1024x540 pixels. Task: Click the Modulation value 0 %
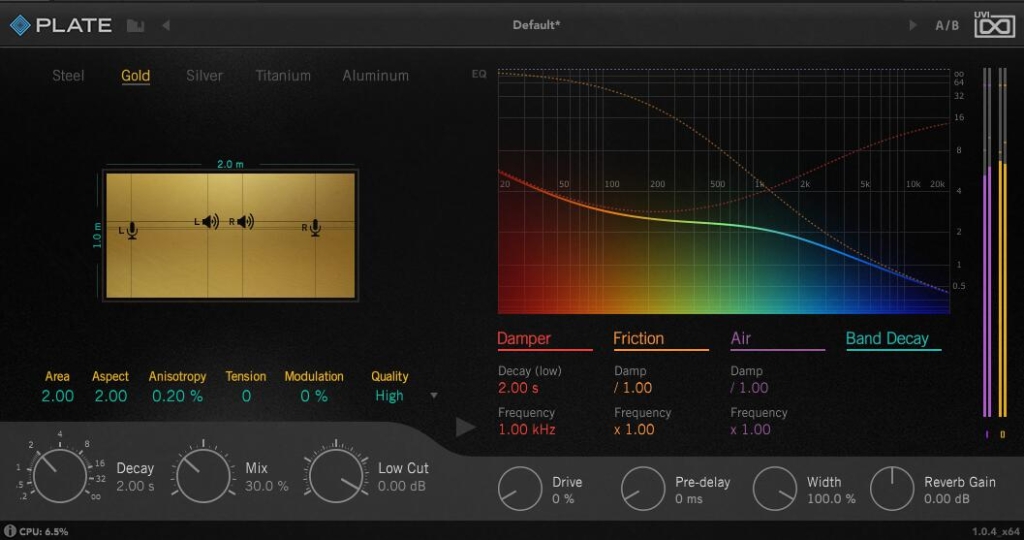[313, 396]
